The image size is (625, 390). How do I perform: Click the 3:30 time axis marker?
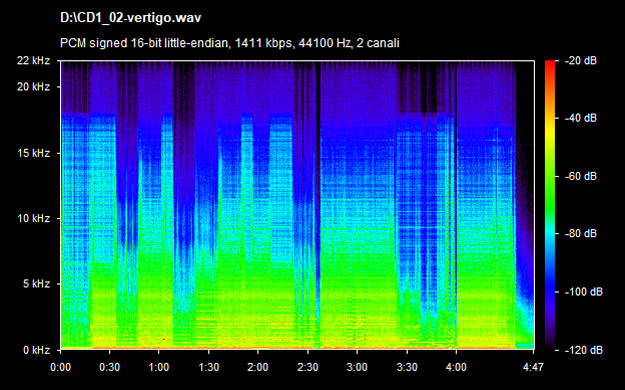(x=407, y=367)
